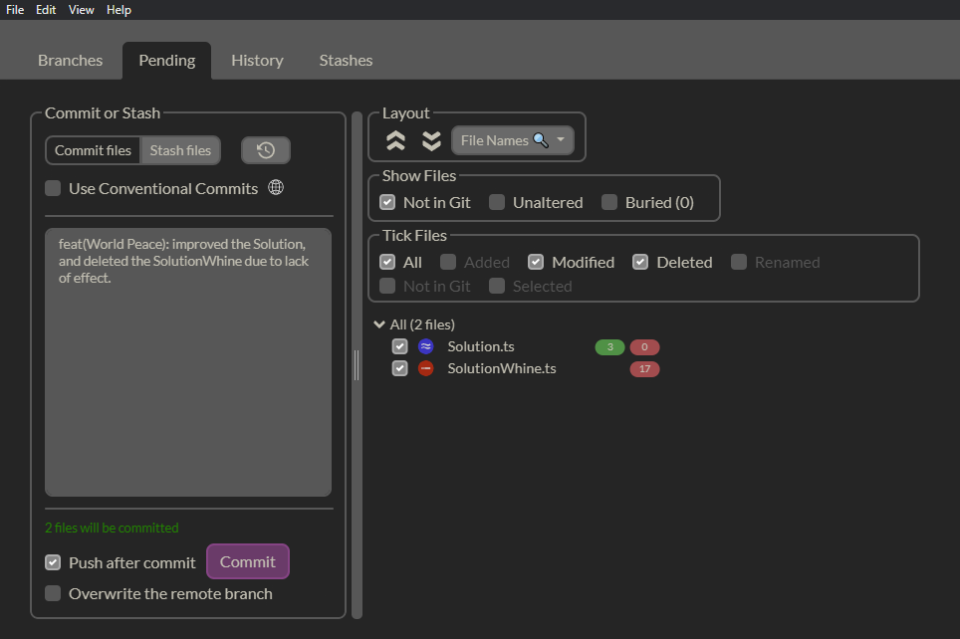Click inside the commit message text area
The width and height of the screenshot is (960, 639).
189,362
